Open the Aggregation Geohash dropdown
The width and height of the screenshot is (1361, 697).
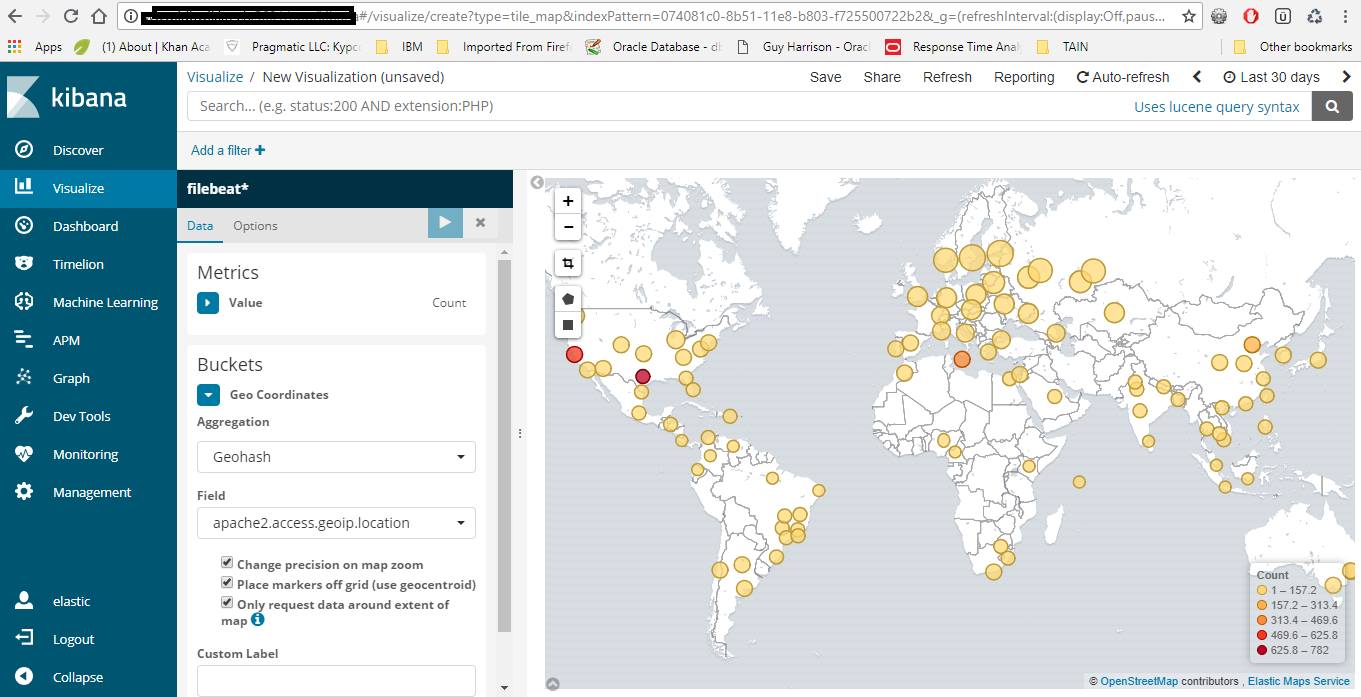pyautogui.click(x=336, y=457)
